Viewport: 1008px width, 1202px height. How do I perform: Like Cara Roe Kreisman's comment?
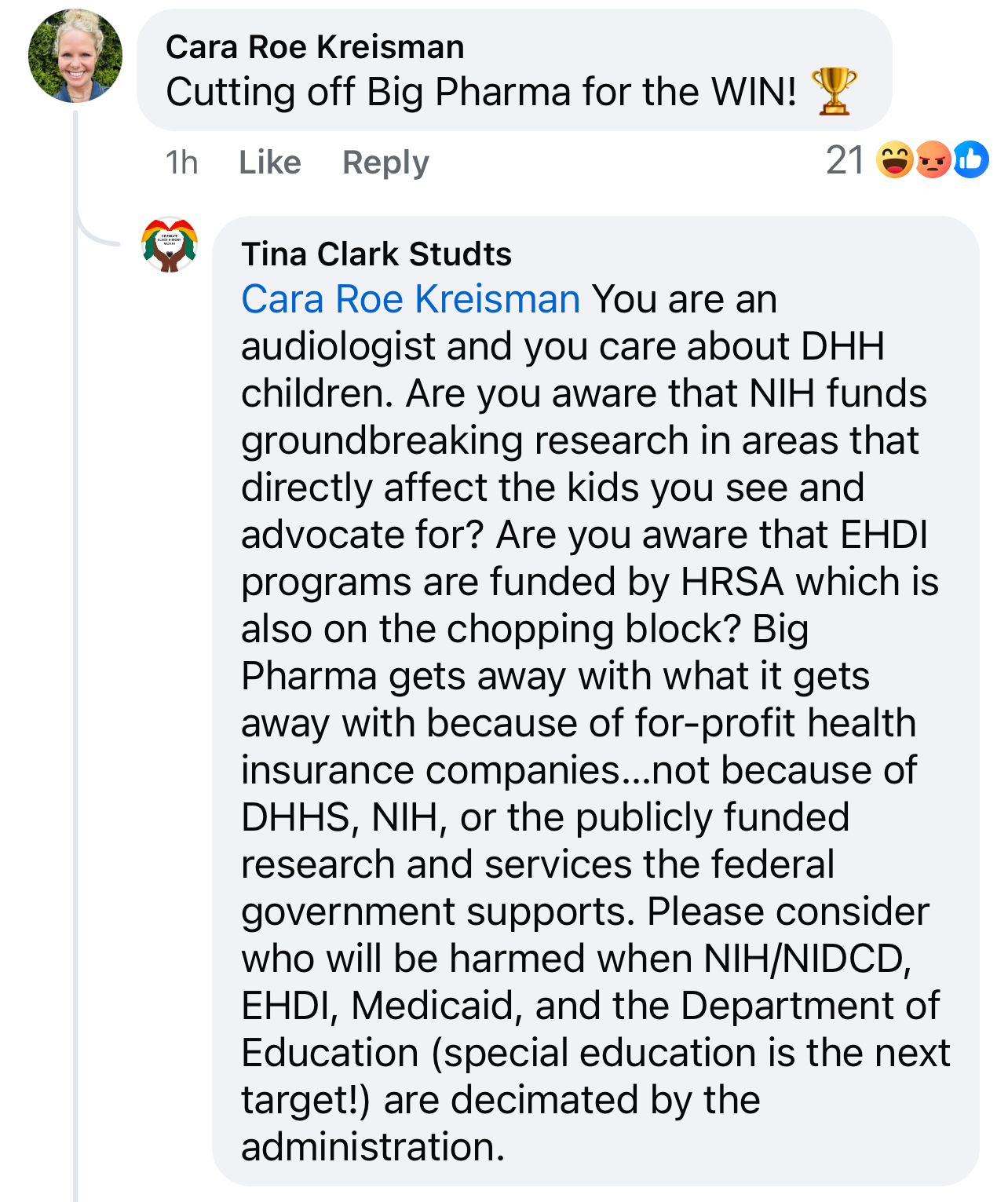pos(269,163)
